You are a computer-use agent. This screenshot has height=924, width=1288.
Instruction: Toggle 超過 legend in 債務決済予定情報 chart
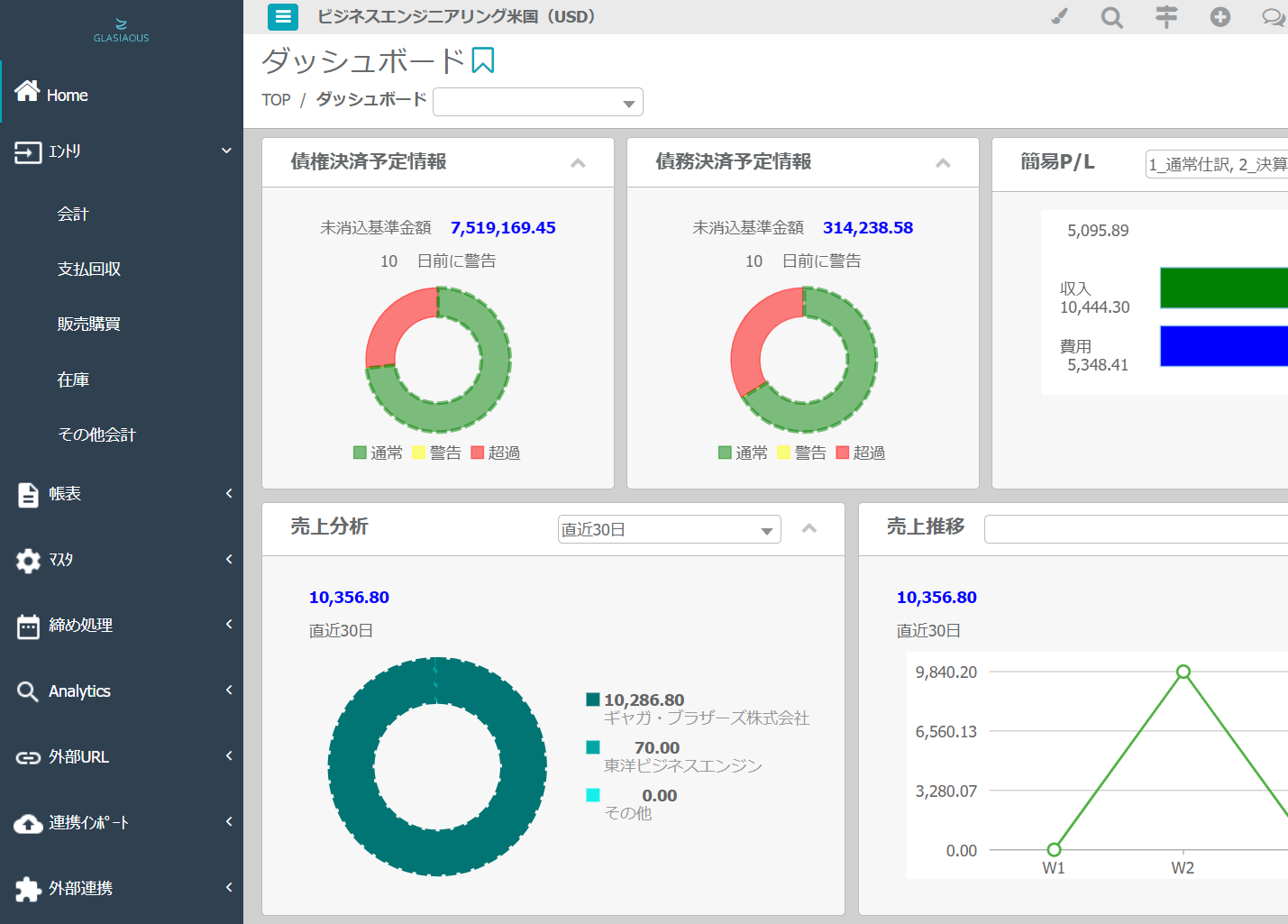860,453
